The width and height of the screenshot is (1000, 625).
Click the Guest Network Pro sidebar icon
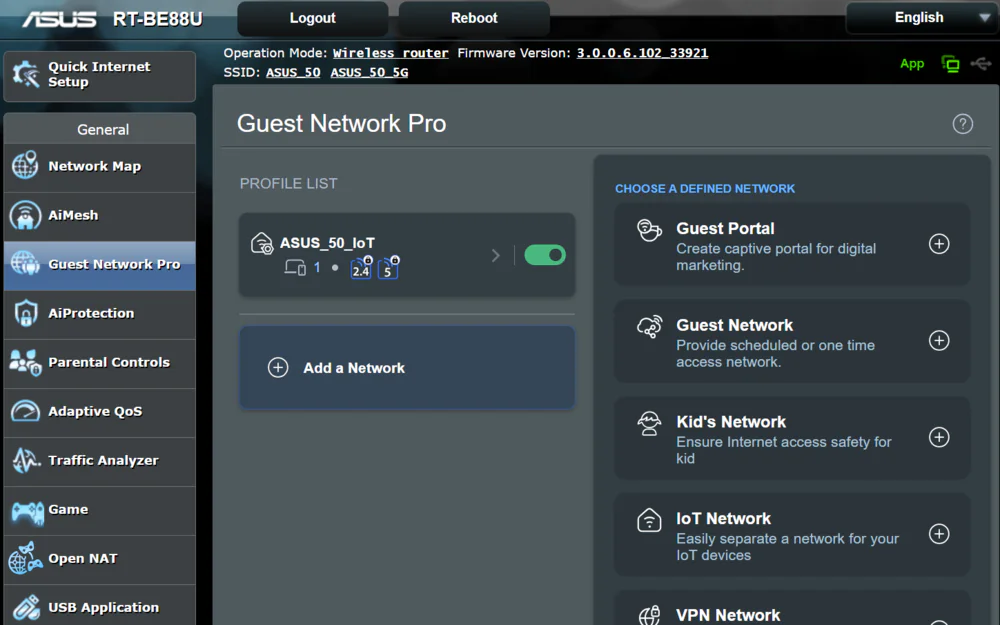[26, 263]
